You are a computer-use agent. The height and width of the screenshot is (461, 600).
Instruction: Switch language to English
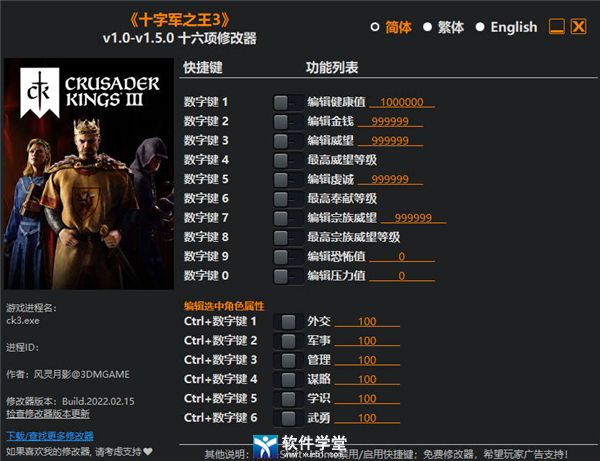[x=480, y=27]
